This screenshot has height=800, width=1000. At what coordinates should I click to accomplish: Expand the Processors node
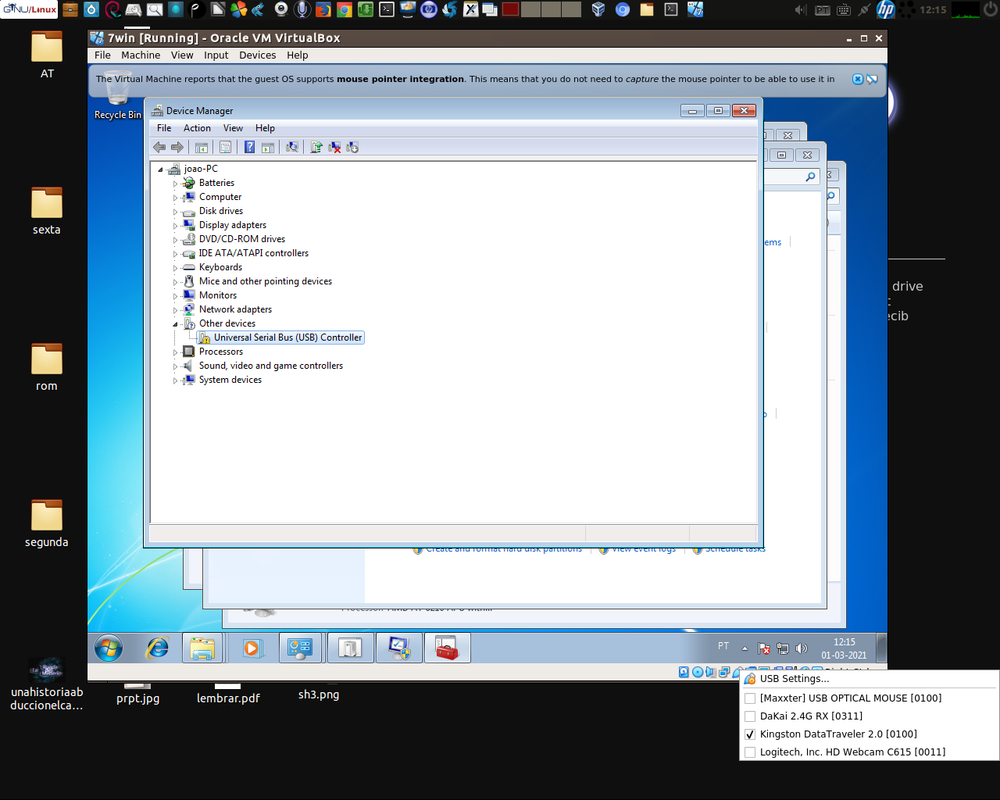(175, 352)
